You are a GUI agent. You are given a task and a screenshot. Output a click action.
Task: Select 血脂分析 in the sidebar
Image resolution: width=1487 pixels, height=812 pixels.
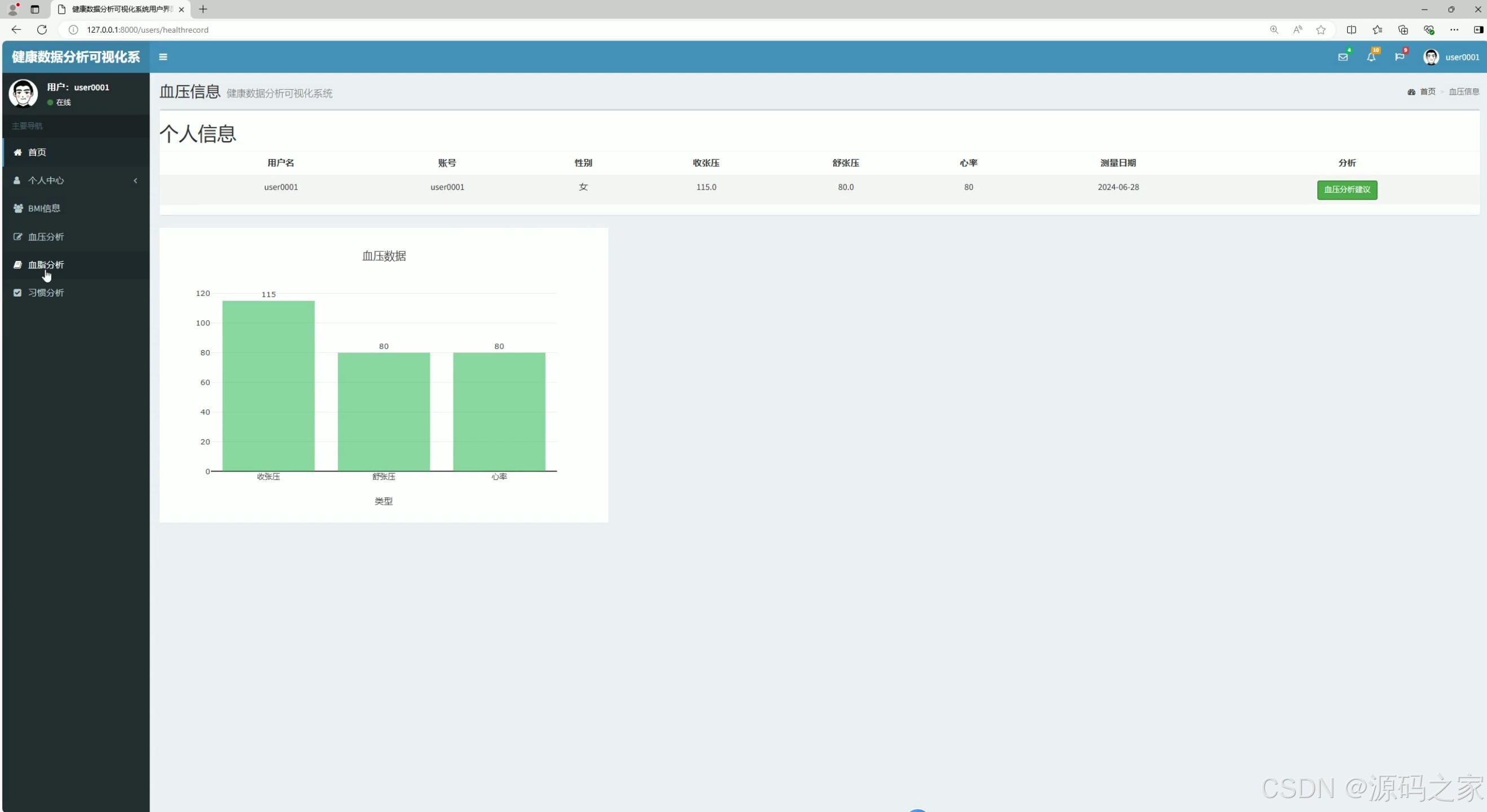pos(46,265)
